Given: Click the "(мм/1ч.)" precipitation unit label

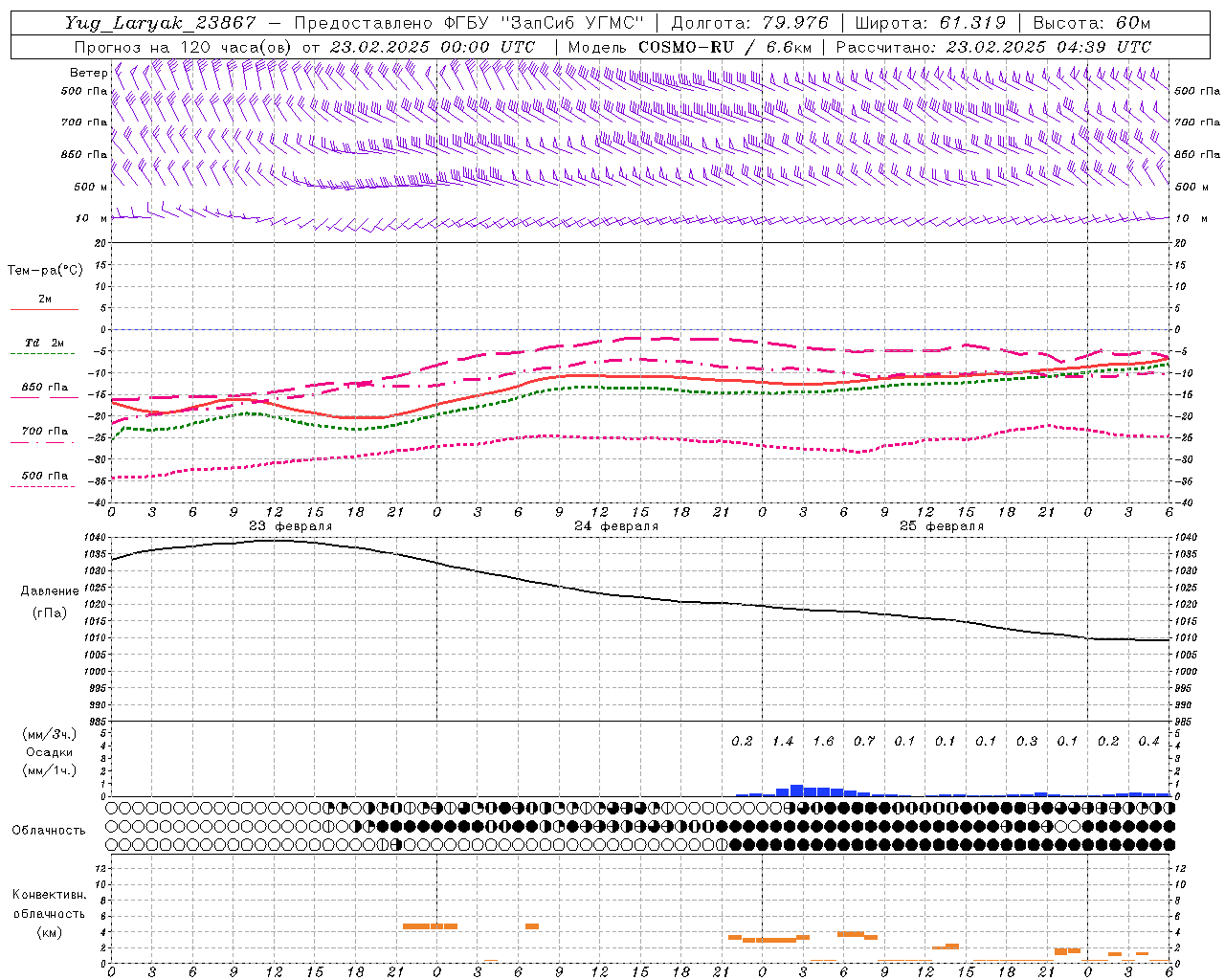Looking at the screenshot, I should click(x=49, y=770).
